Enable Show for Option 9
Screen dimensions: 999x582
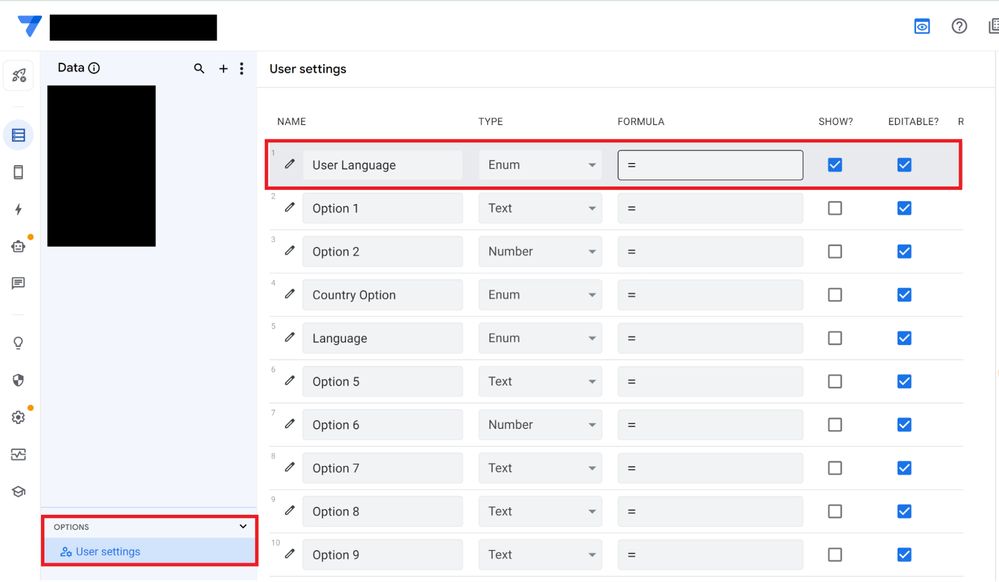pyautogui.click(x=835, y=555)
